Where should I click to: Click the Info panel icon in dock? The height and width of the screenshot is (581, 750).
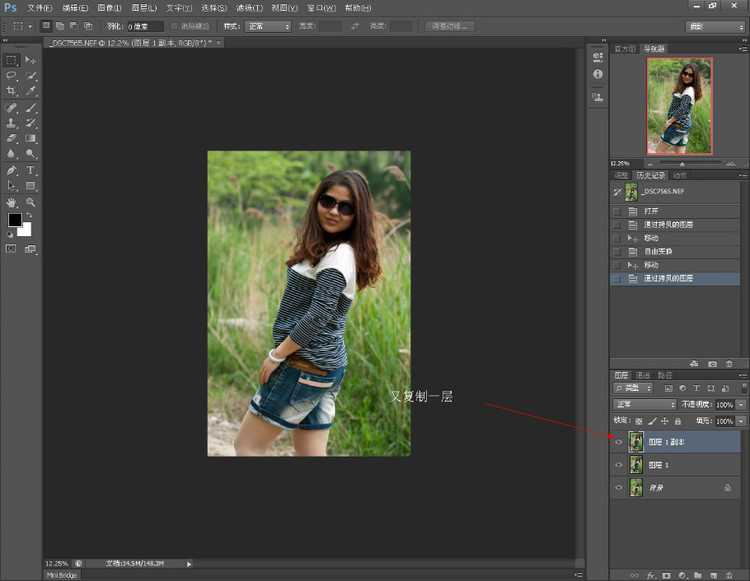tap(597, 75)
